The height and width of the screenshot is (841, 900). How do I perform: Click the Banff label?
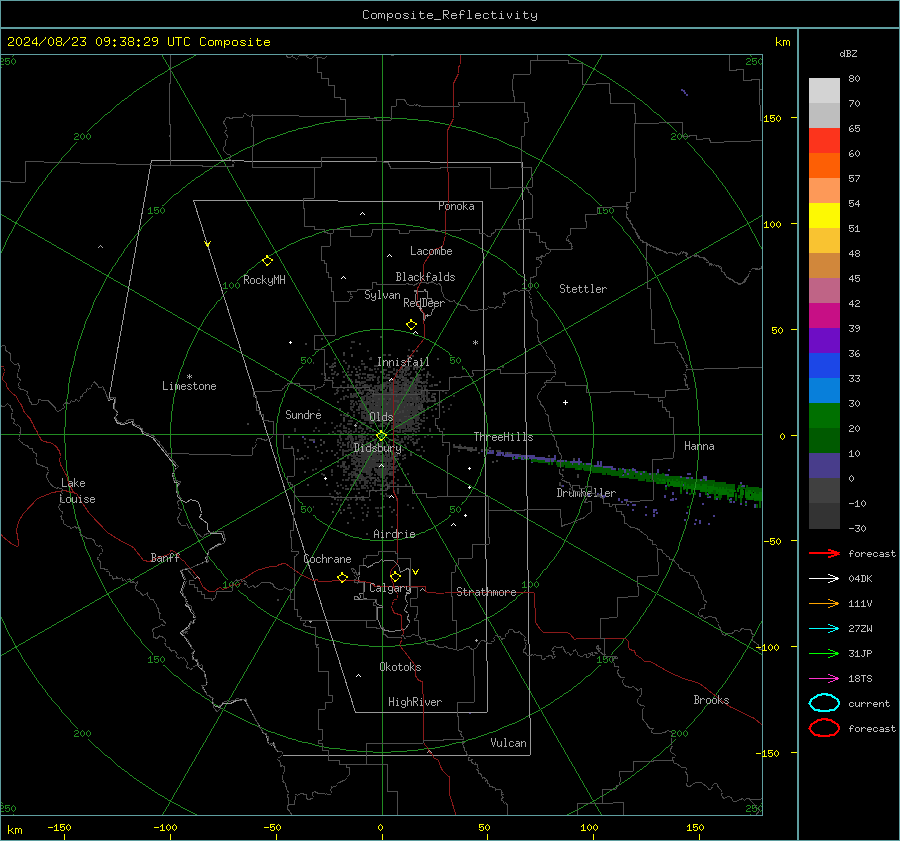point(165,557)
